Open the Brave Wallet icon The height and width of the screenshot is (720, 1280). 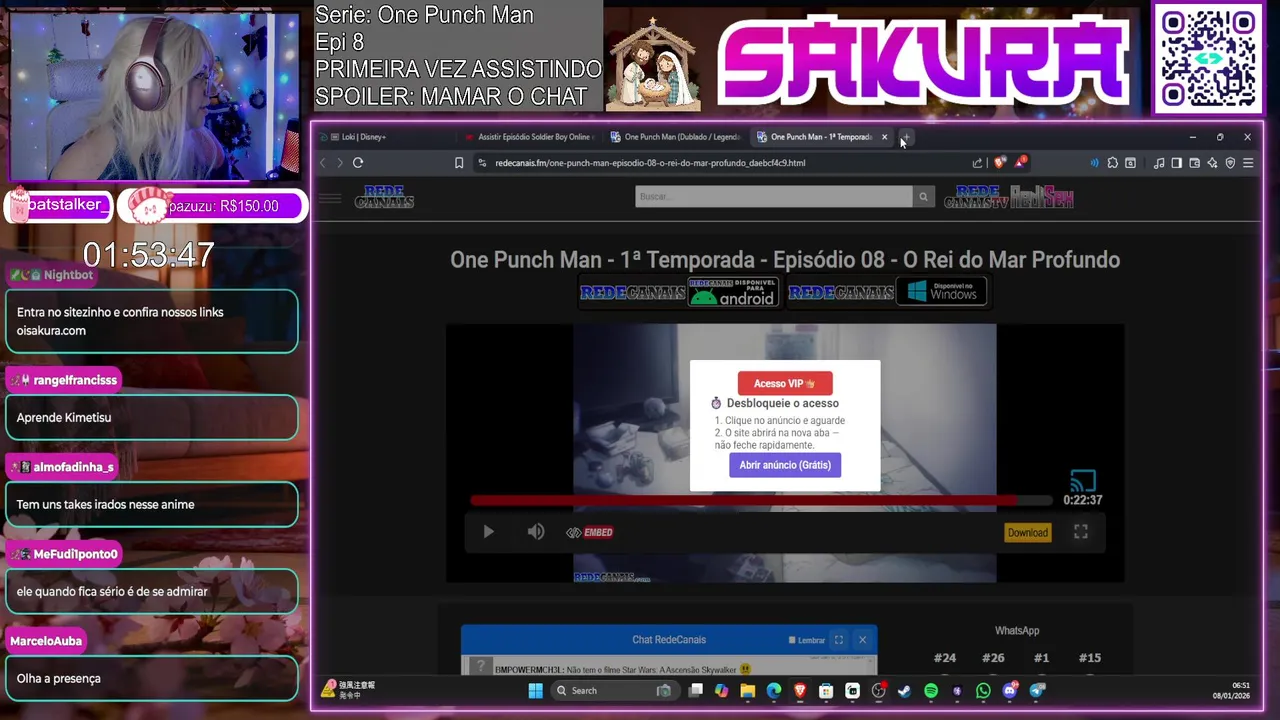click(x=1195, y=163)
